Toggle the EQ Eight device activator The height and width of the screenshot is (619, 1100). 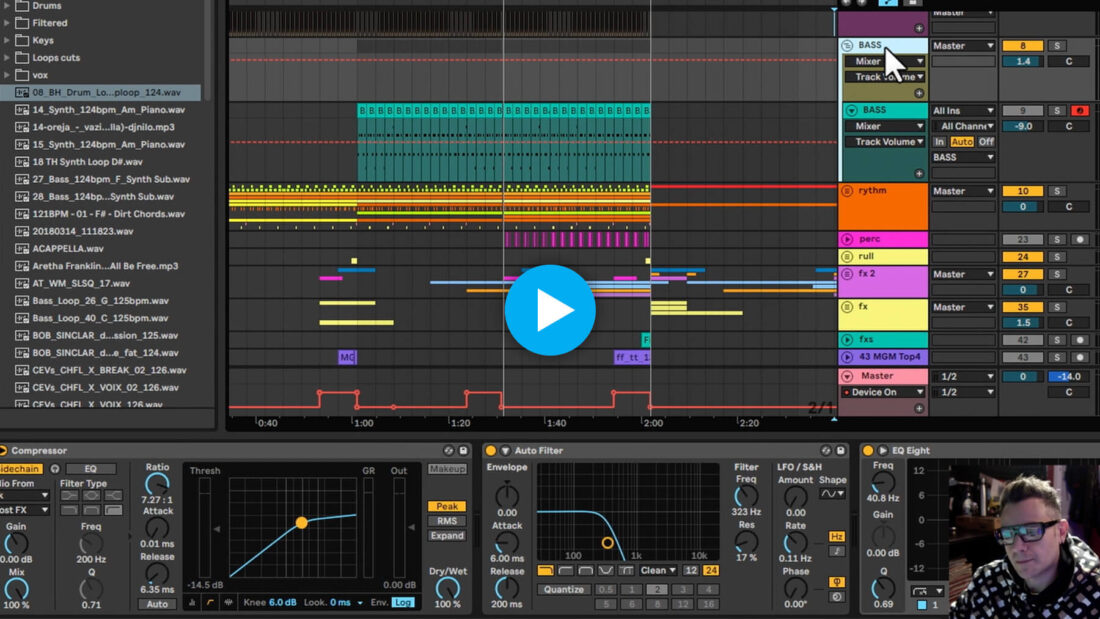(x=868, y=451)
